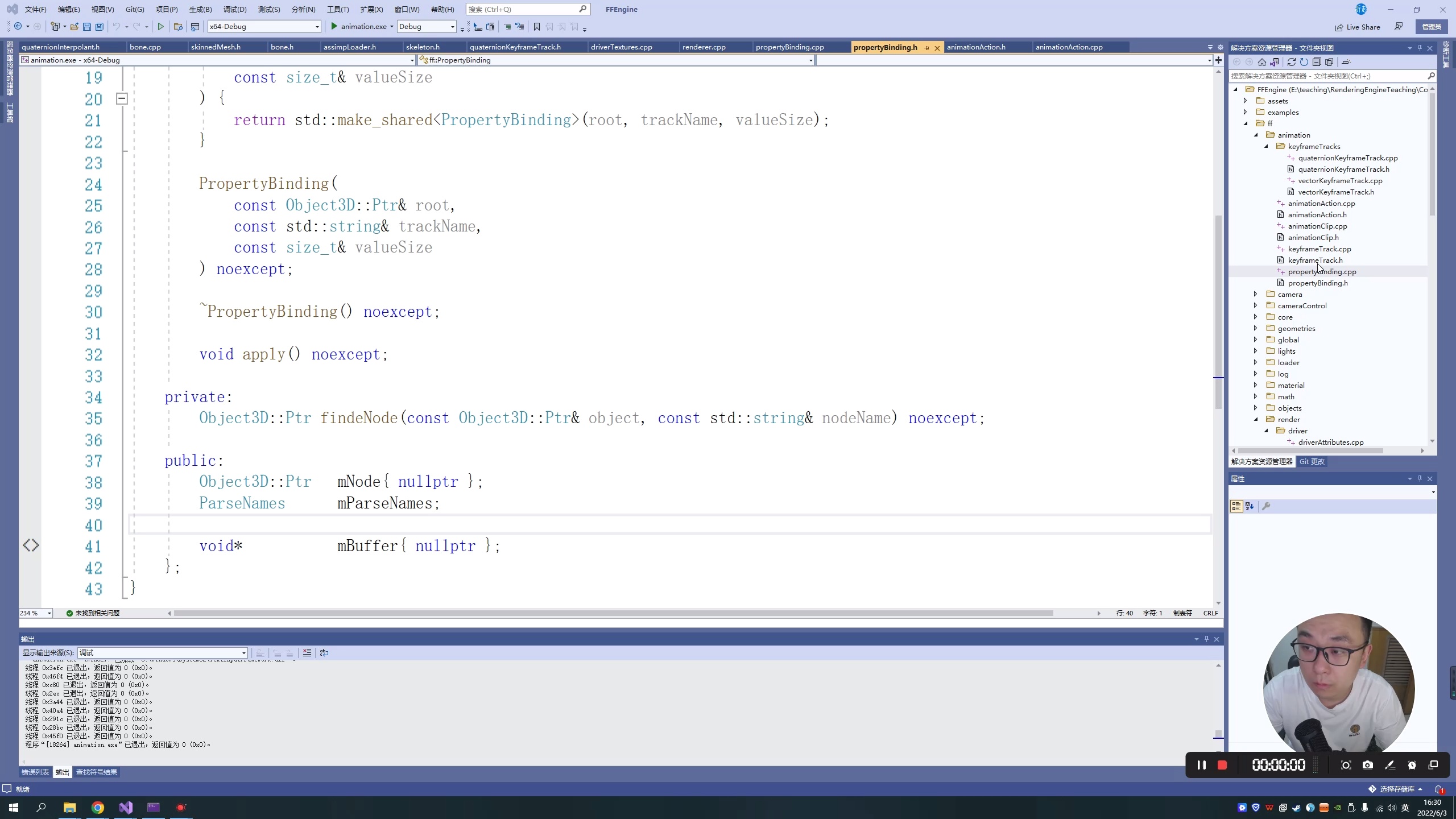Collapse the code block at line 20
Image resolution: width=1456 pixels, height=819 pixels.
pyautogui.click(x=122, y=99)
